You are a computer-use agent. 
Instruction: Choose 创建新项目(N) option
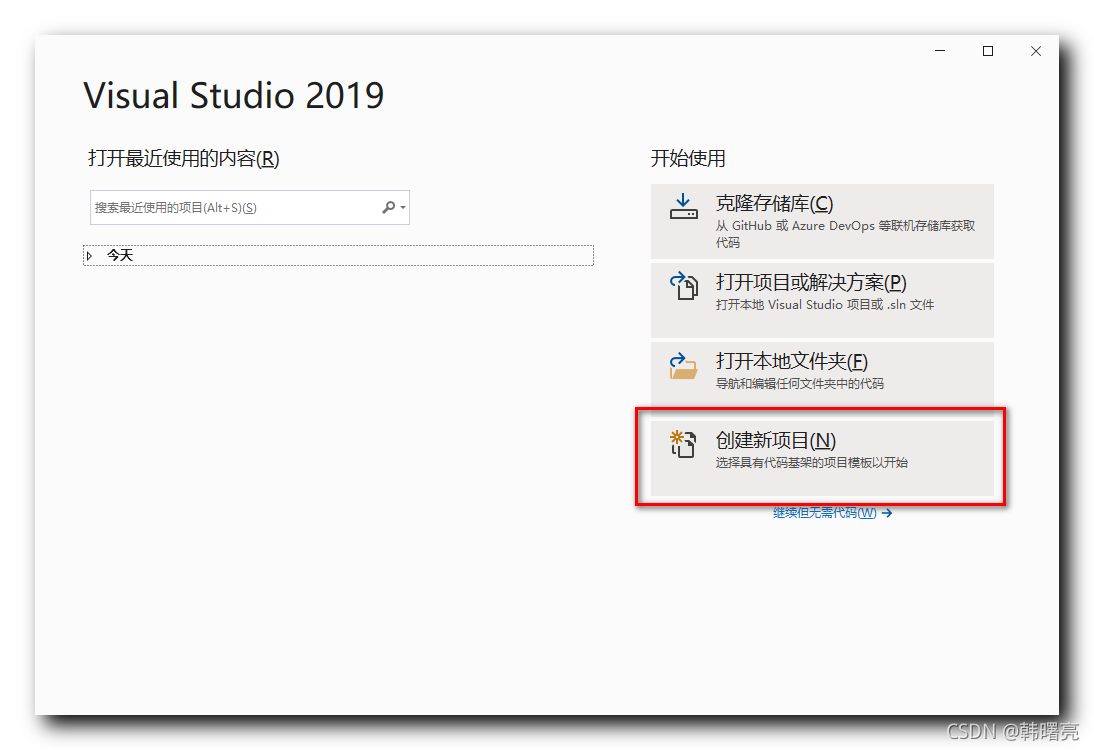point(822,458)
